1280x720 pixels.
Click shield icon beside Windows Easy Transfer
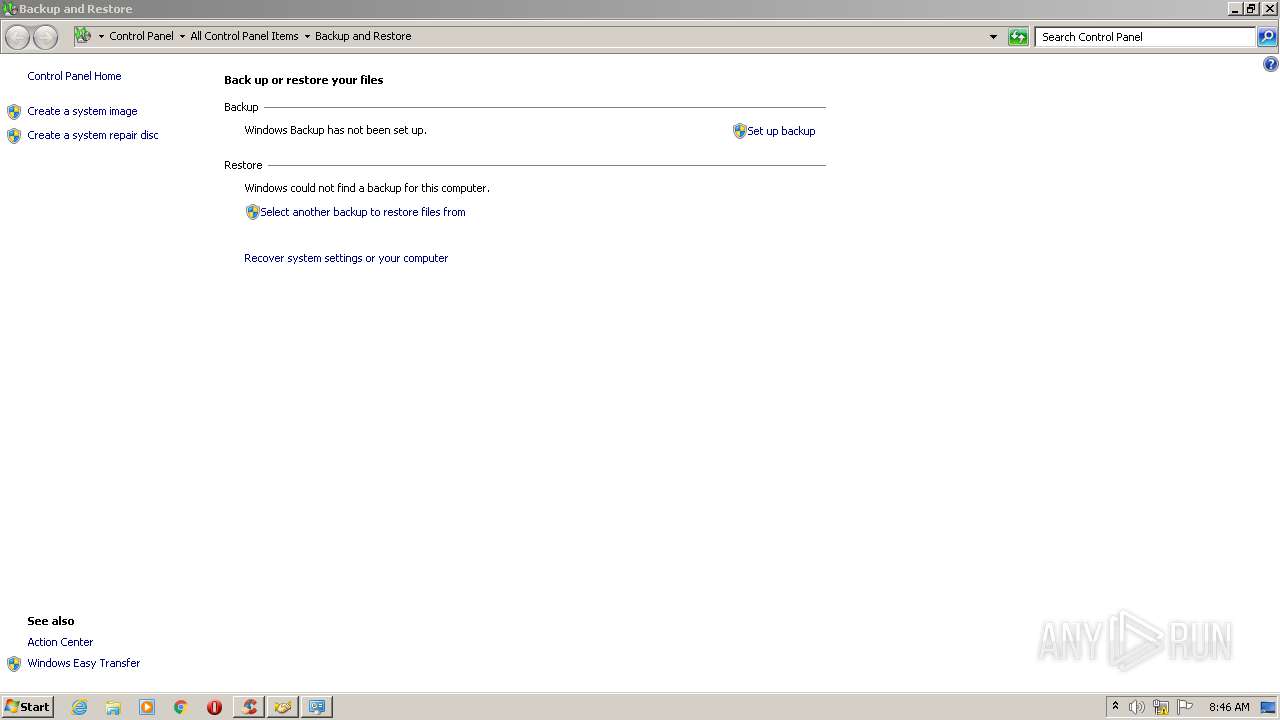point(14,663)
